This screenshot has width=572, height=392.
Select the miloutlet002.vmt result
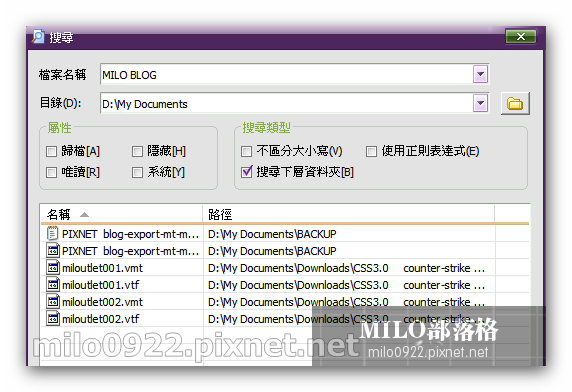point(103,302)
